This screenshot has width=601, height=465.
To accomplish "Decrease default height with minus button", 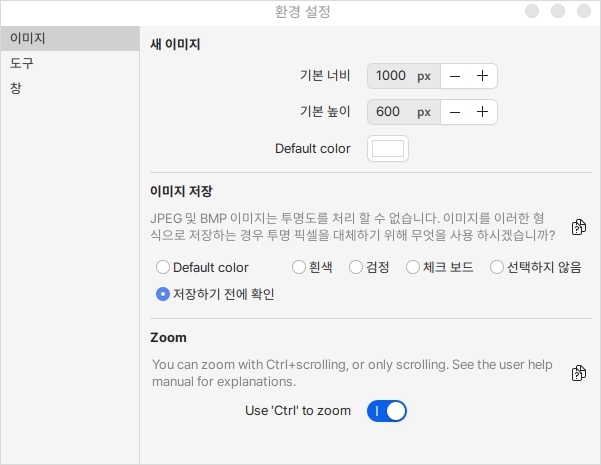I will click(455, 112).
